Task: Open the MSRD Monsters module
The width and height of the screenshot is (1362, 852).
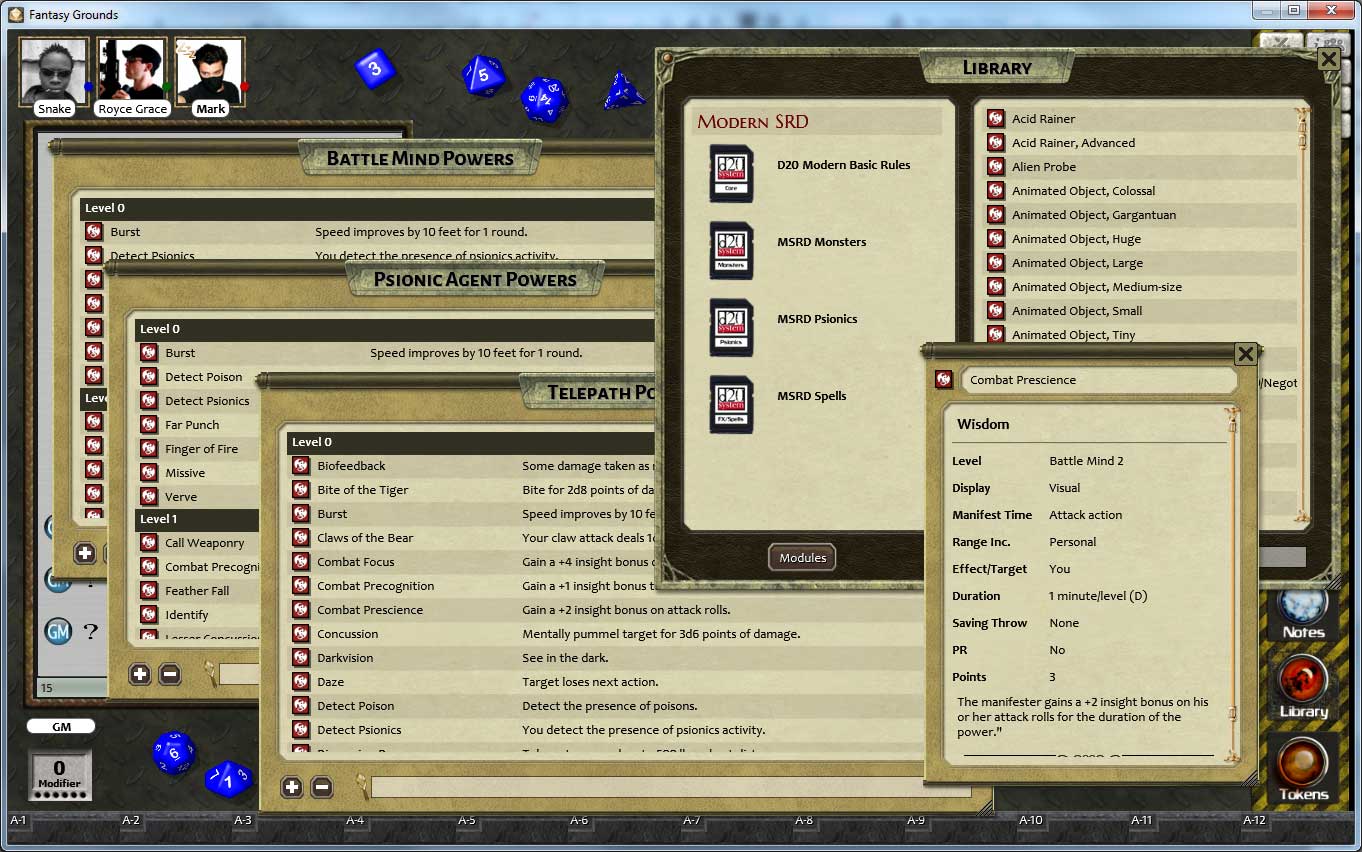Action: (730, 249)
